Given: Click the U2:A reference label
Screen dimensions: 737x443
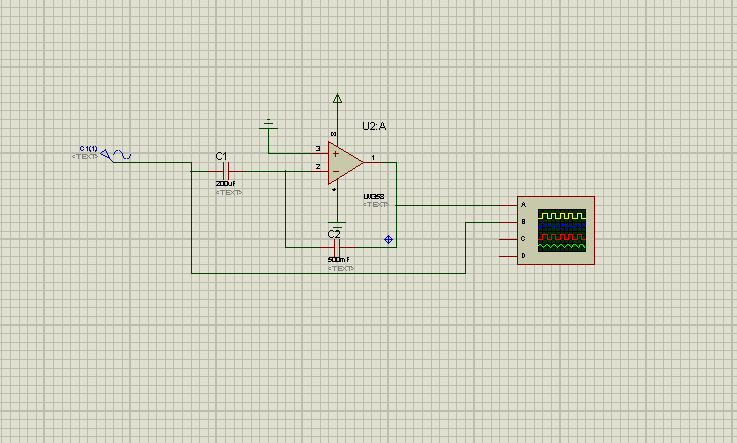Looking at the screenshot, I should 374,126.
